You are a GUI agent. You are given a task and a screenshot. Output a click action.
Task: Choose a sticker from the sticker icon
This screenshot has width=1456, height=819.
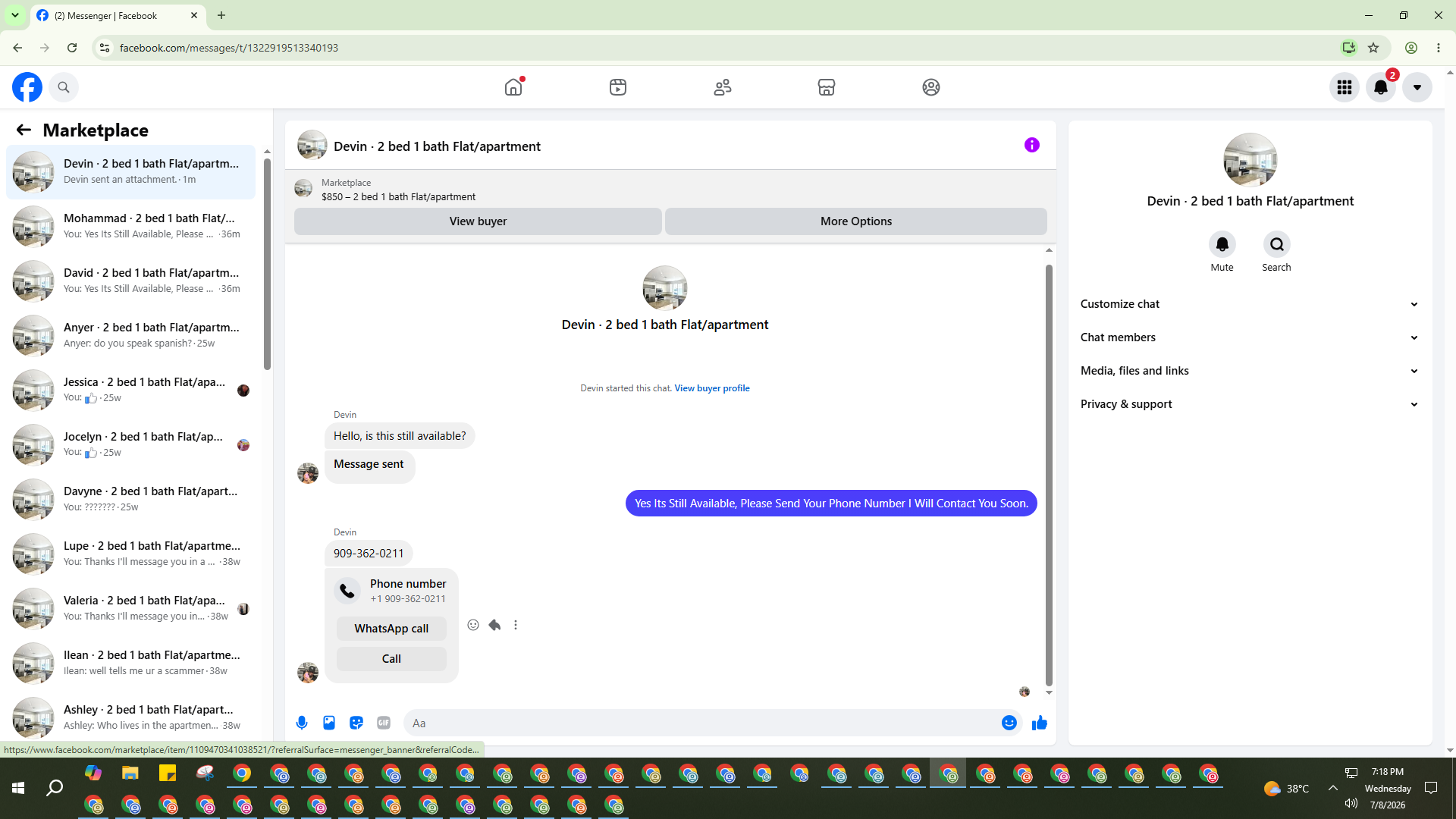(356, 723)
